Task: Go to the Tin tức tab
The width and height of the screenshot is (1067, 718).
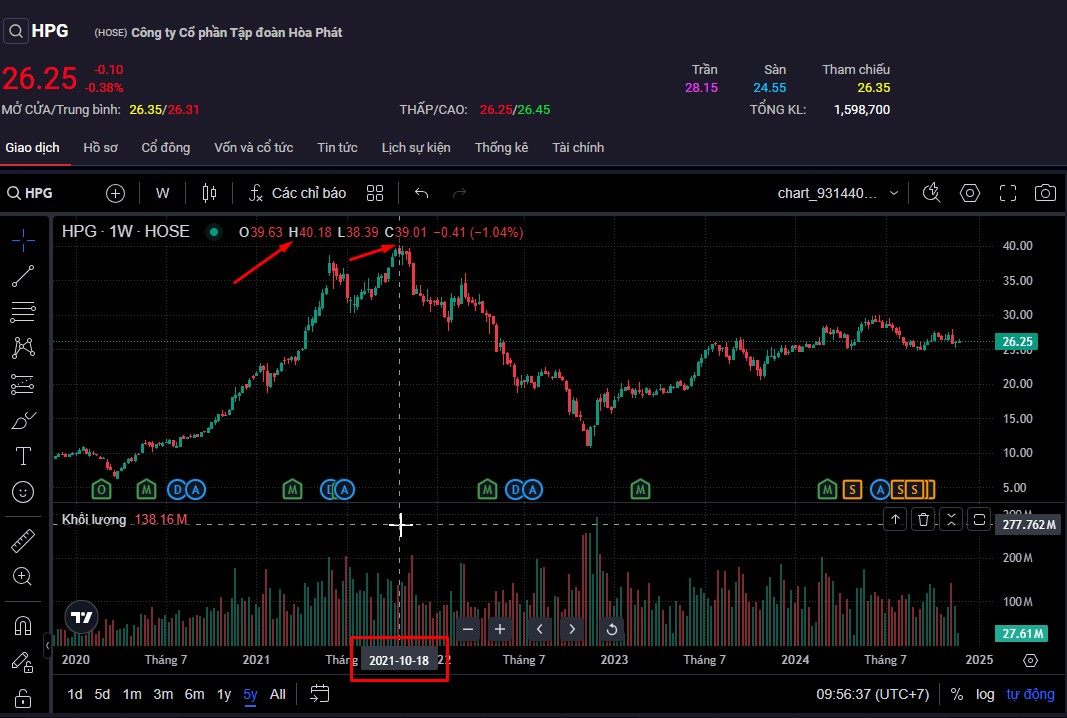Action: click(x=338, y=148)
